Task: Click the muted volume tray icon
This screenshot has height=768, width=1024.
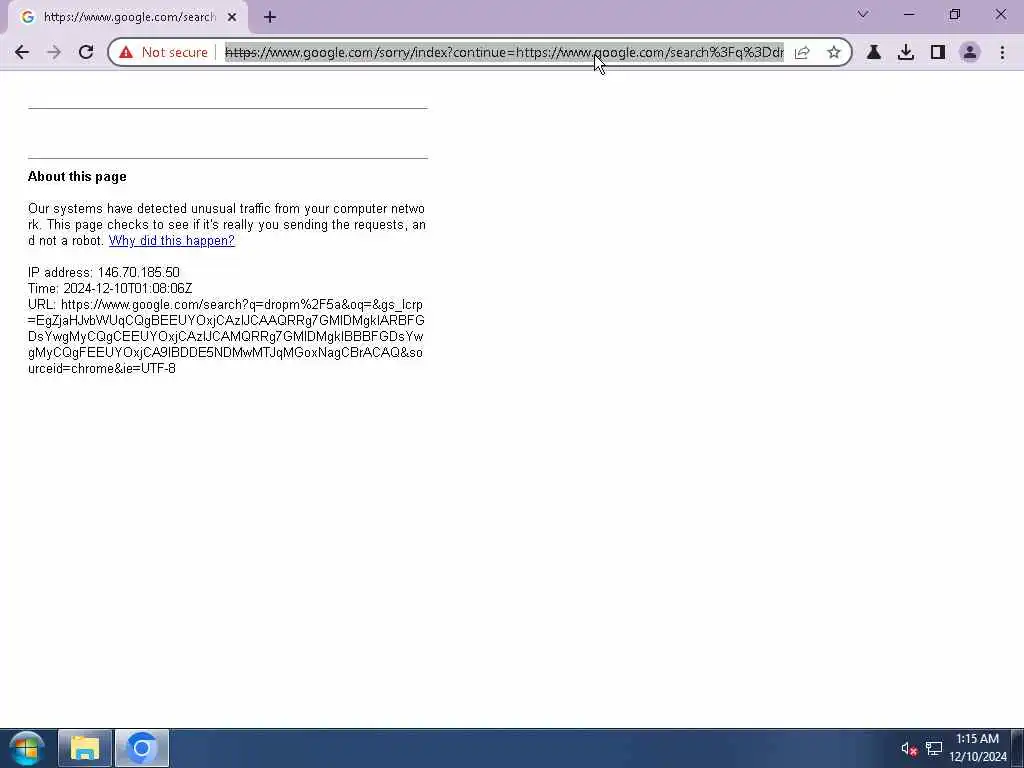Action: (x=909, y=748)
